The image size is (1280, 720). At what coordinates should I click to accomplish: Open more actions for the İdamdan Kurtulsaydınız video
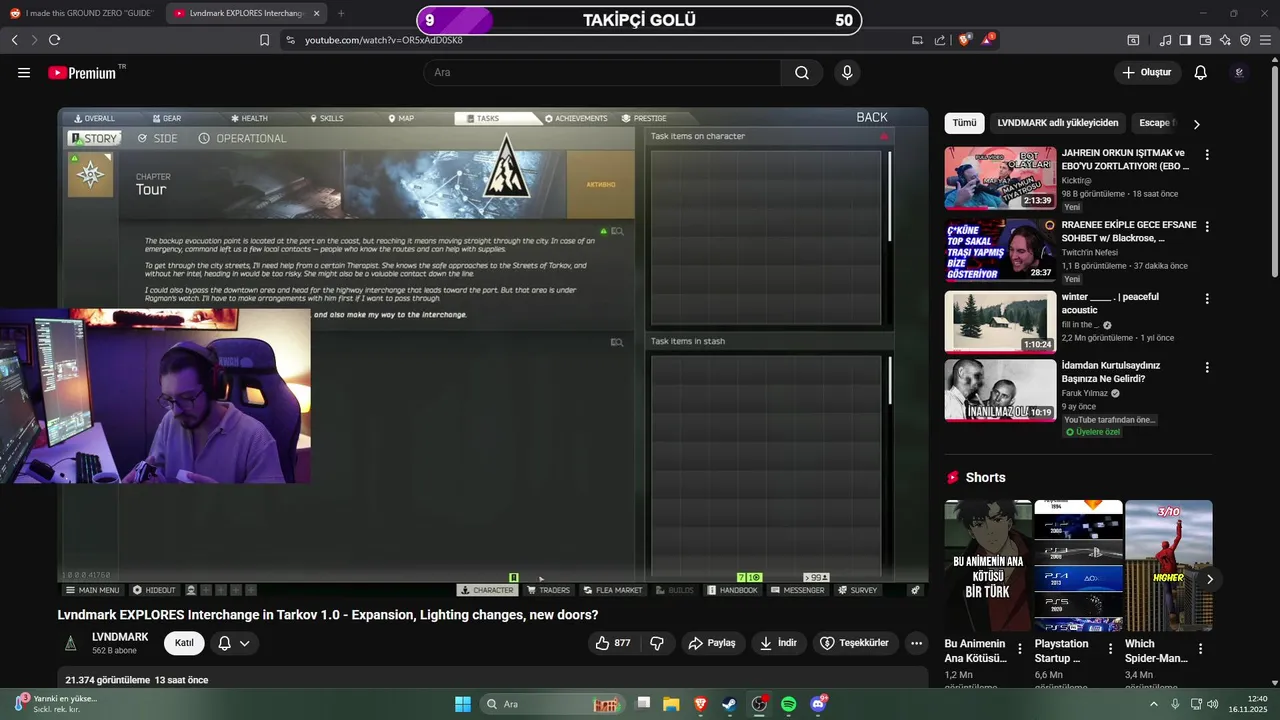click(1207, 368)
